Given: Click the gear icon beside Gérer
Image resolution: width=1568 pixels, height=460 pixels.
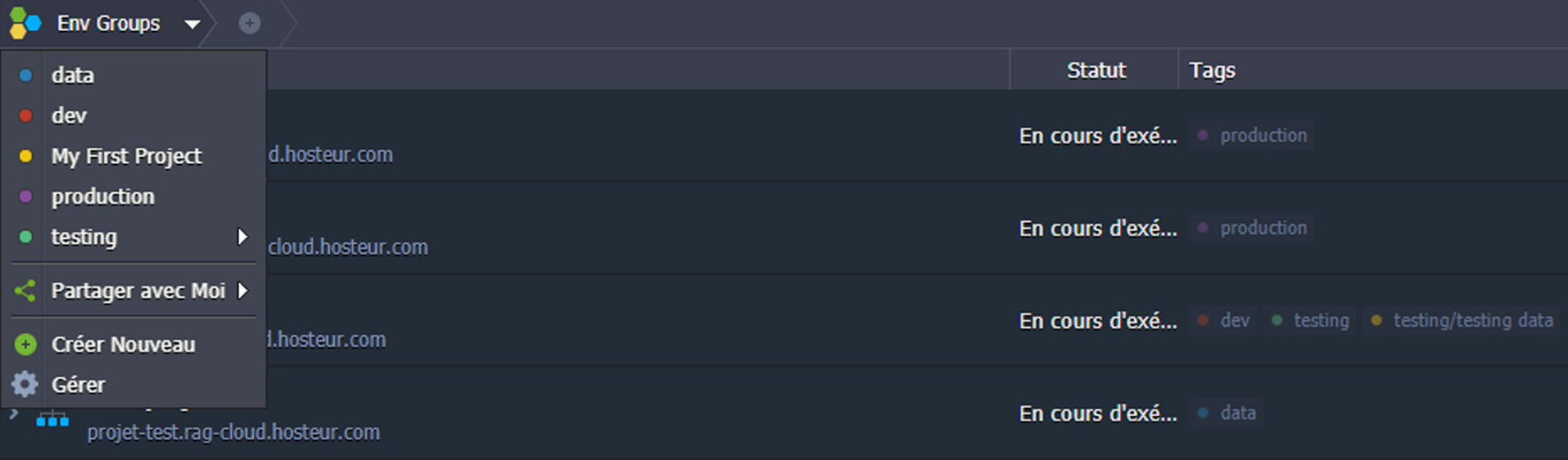Looking at the screenshot, I should (26, 384).
